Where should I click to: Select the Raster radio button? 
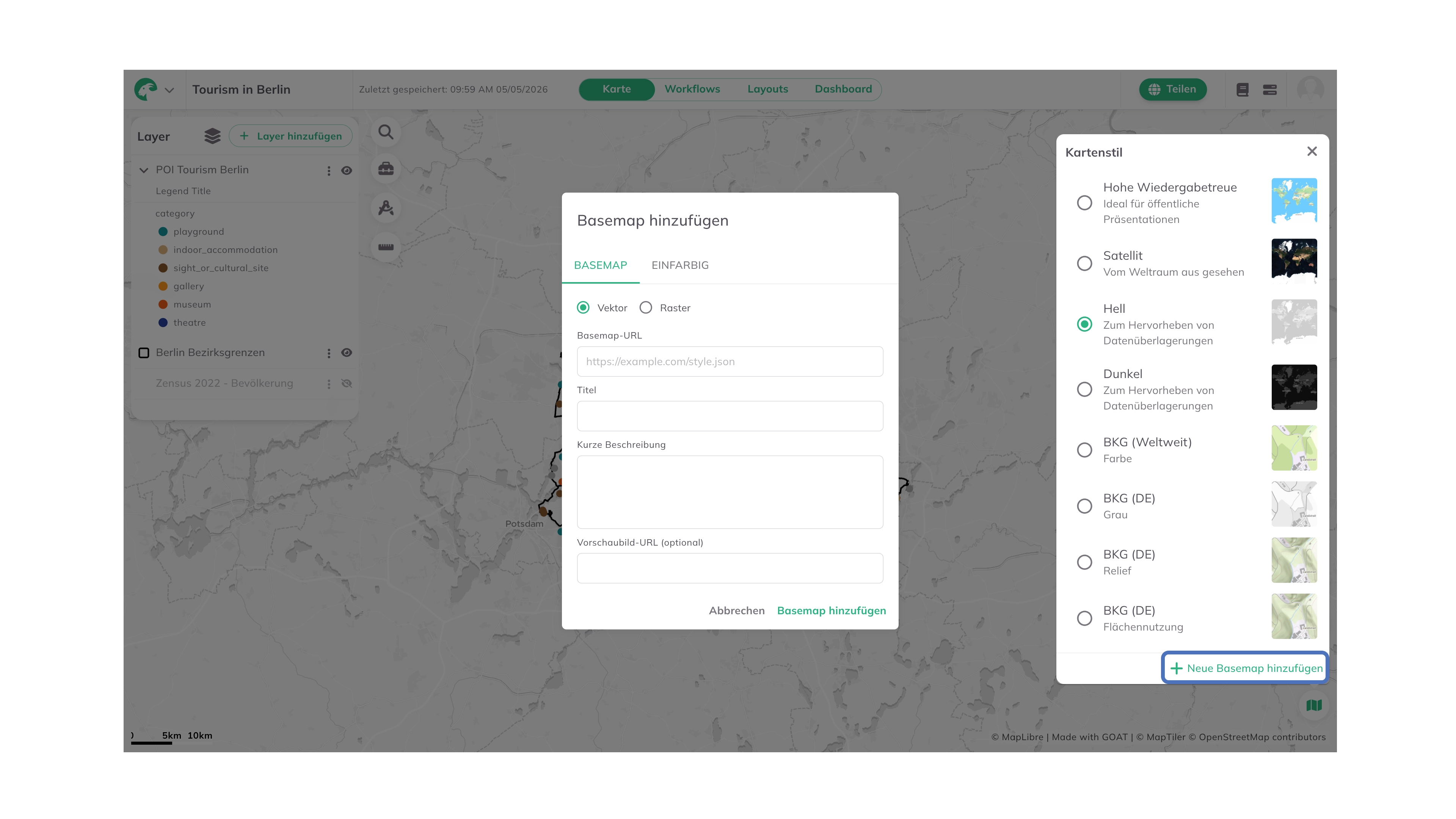click(645, 308)
